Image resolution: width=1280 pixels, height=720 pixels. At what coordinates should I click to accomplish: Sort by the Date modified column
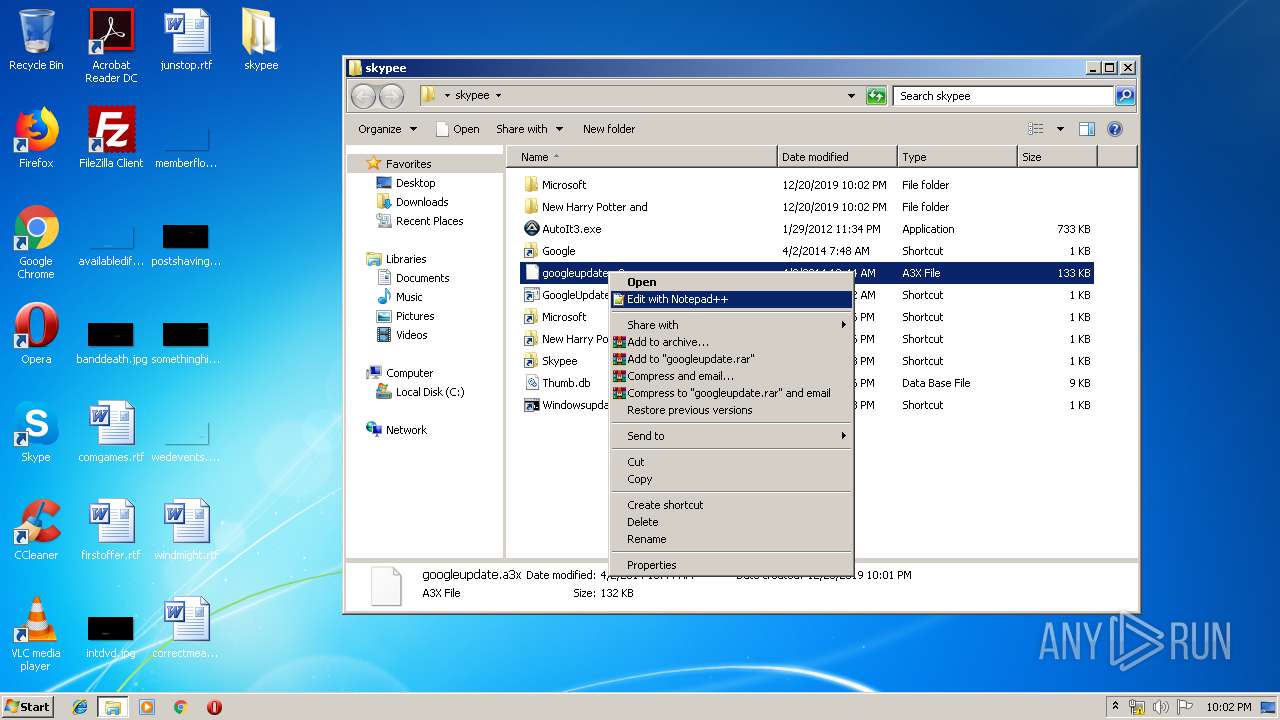pyautogui.click(x=837, y=157)
